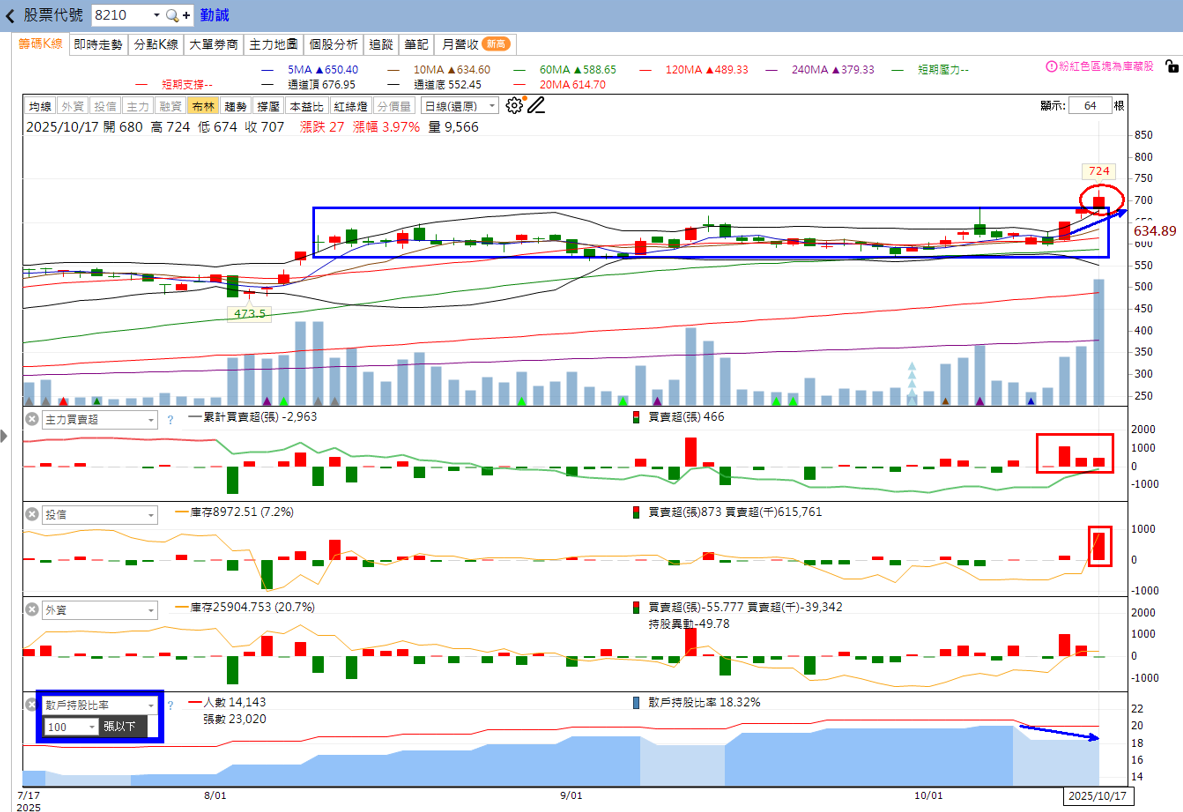Click the 顯示 bar count field showing 64
The height and width of the screenshot is (812, 1183).
click(x=1090, y=106)
